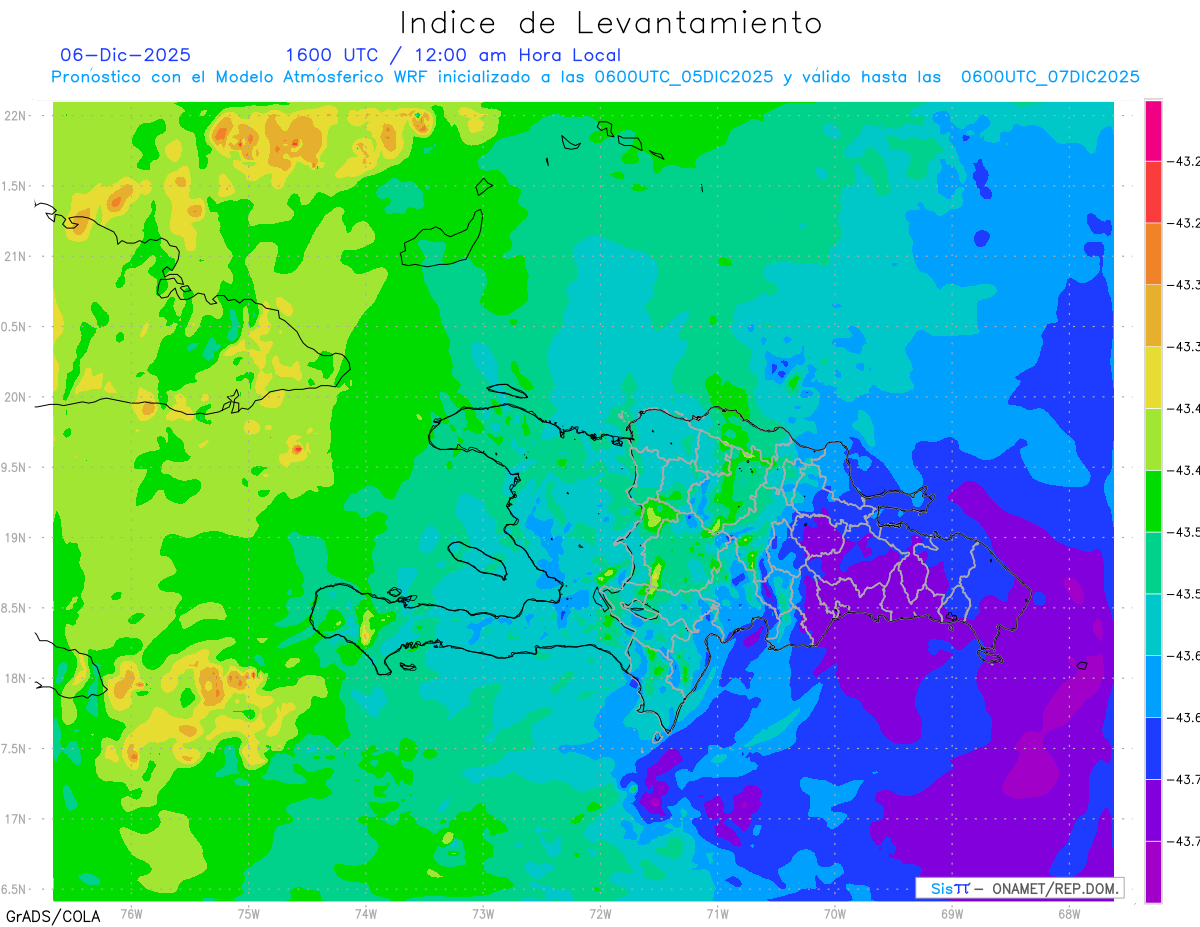Click the WRF forecast description line
The height and width of the screenshot is (927, 1200).
(x=596, y=77)
